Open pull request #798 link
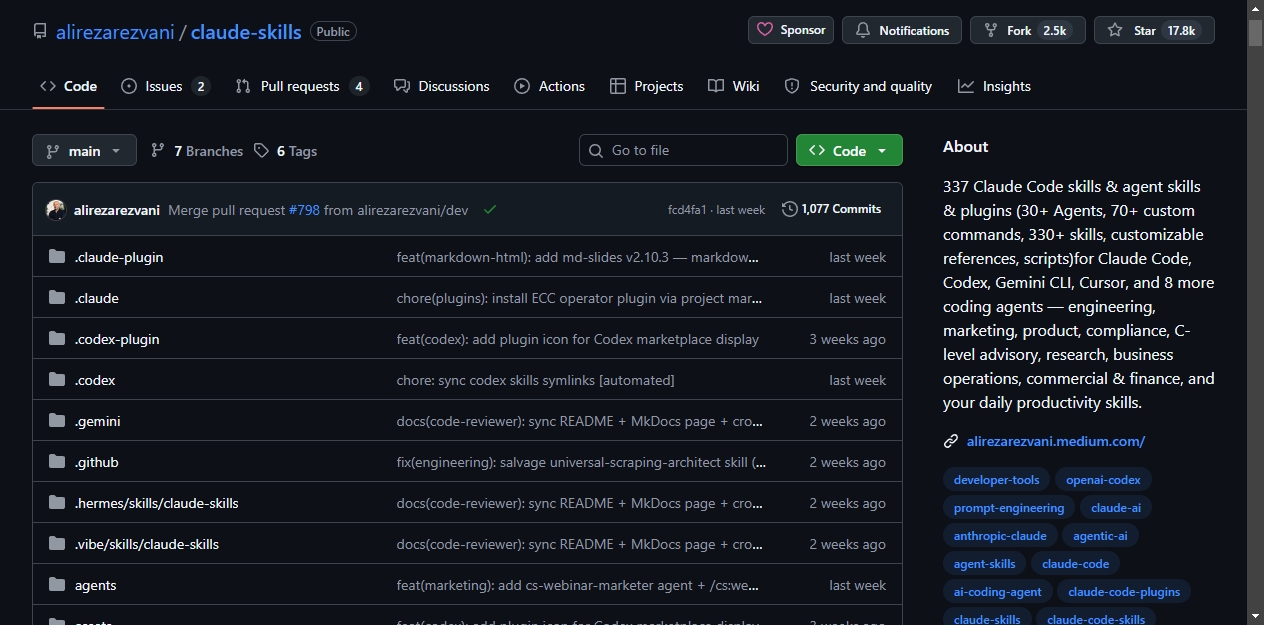 pyautogui.click(x=304, y=210)
